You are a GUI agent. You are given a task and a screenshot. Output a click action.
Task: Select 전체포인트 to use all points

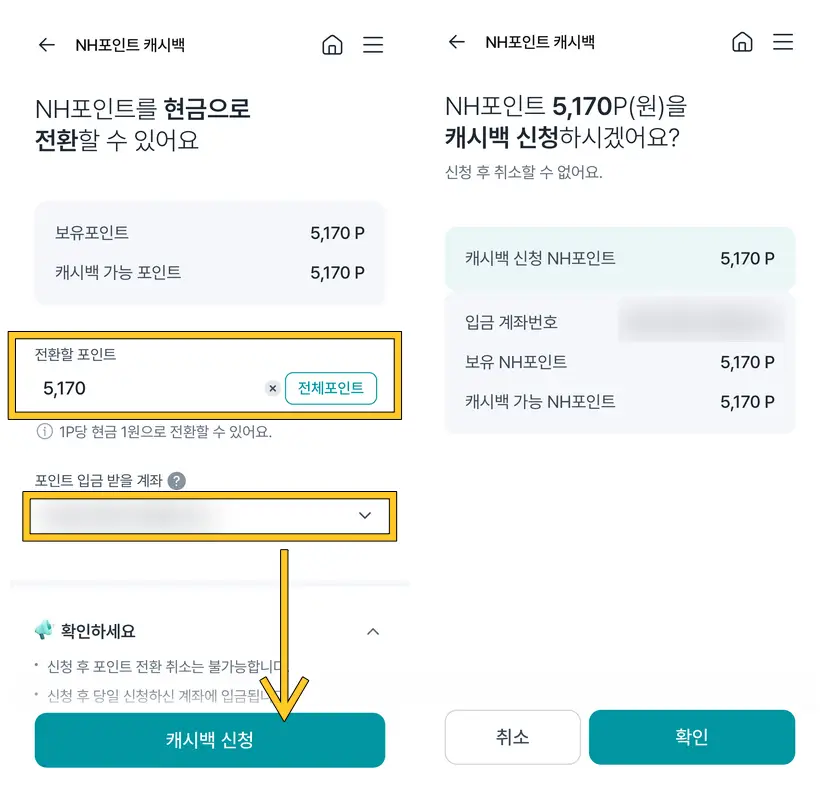[331, 388]
